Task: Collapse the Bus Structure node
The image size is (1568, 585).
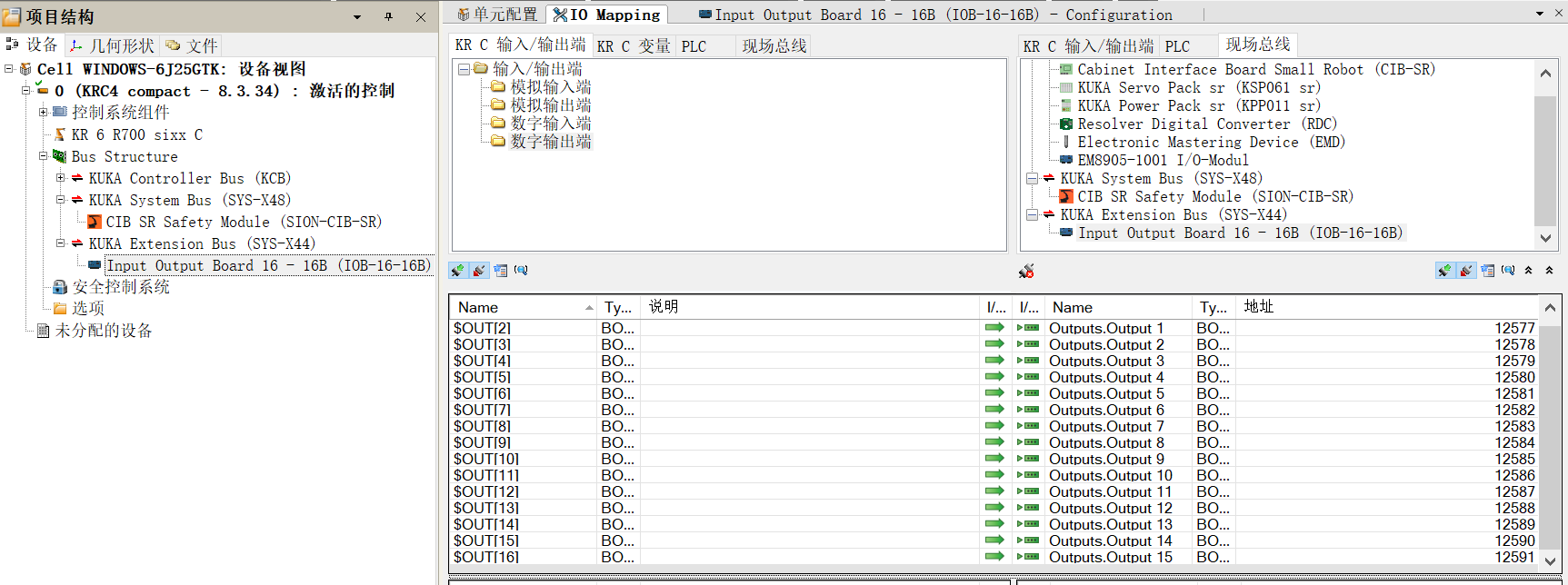Action: (43, 156)
